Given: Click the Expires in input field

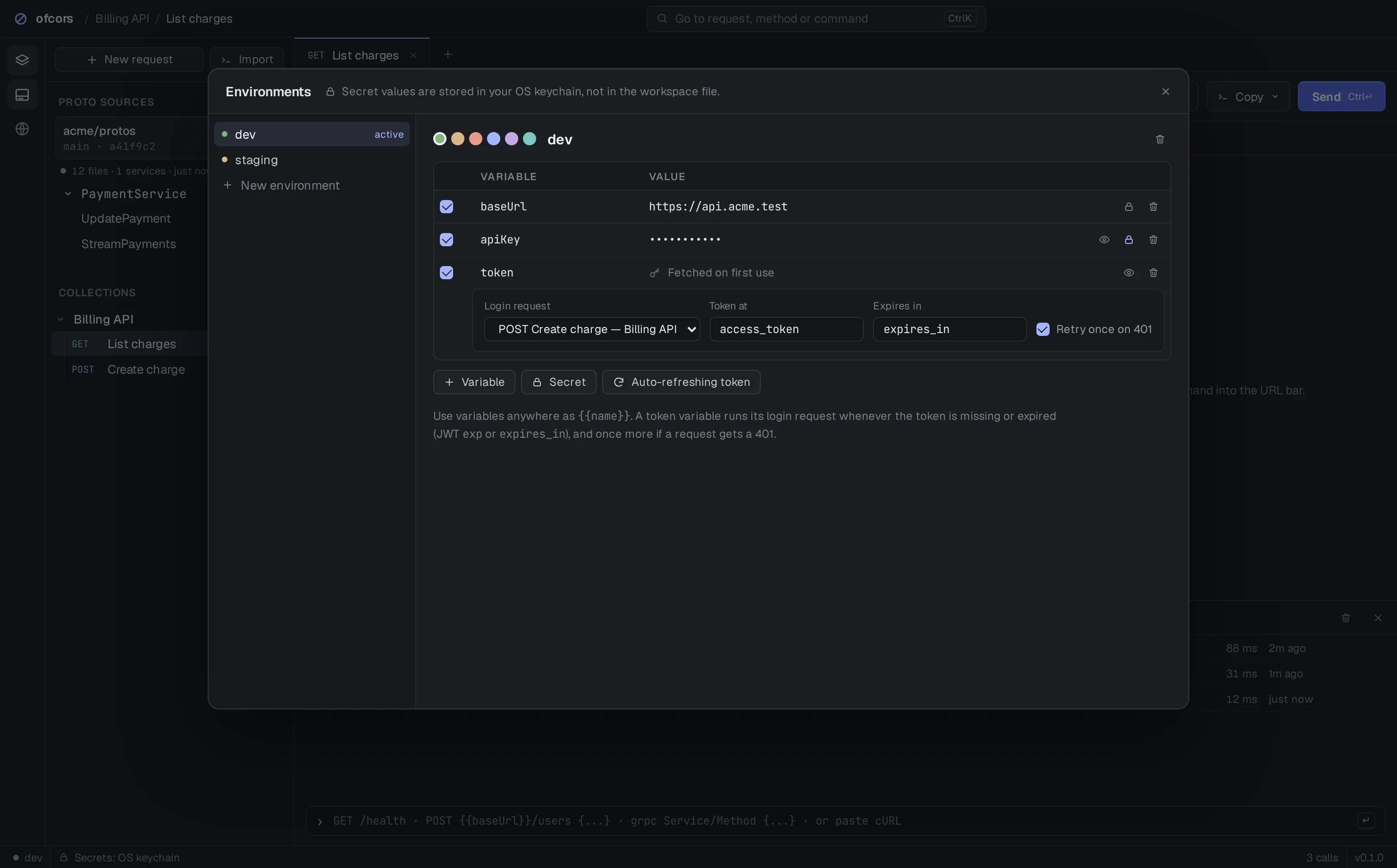Looking at the screenshot, I should coord(950,330).
